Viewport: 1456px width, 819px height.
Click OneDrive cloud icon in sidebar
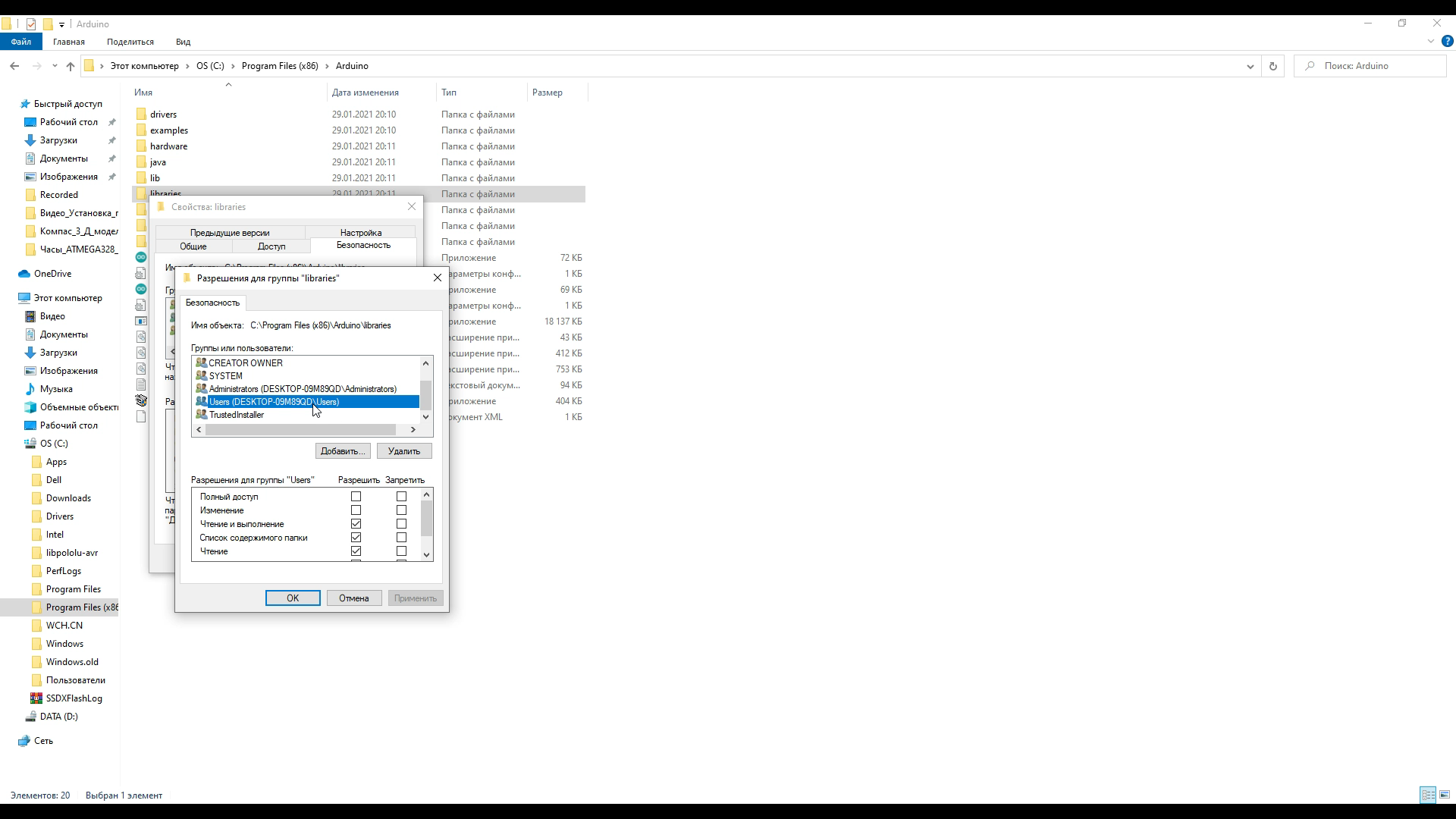click(x=24, y=274)
